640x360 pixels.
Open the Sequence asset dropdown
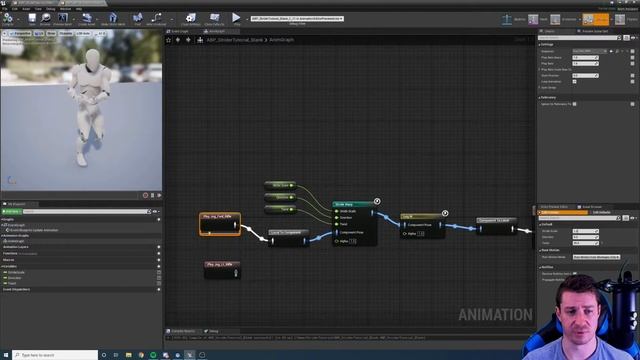point(589,51)
